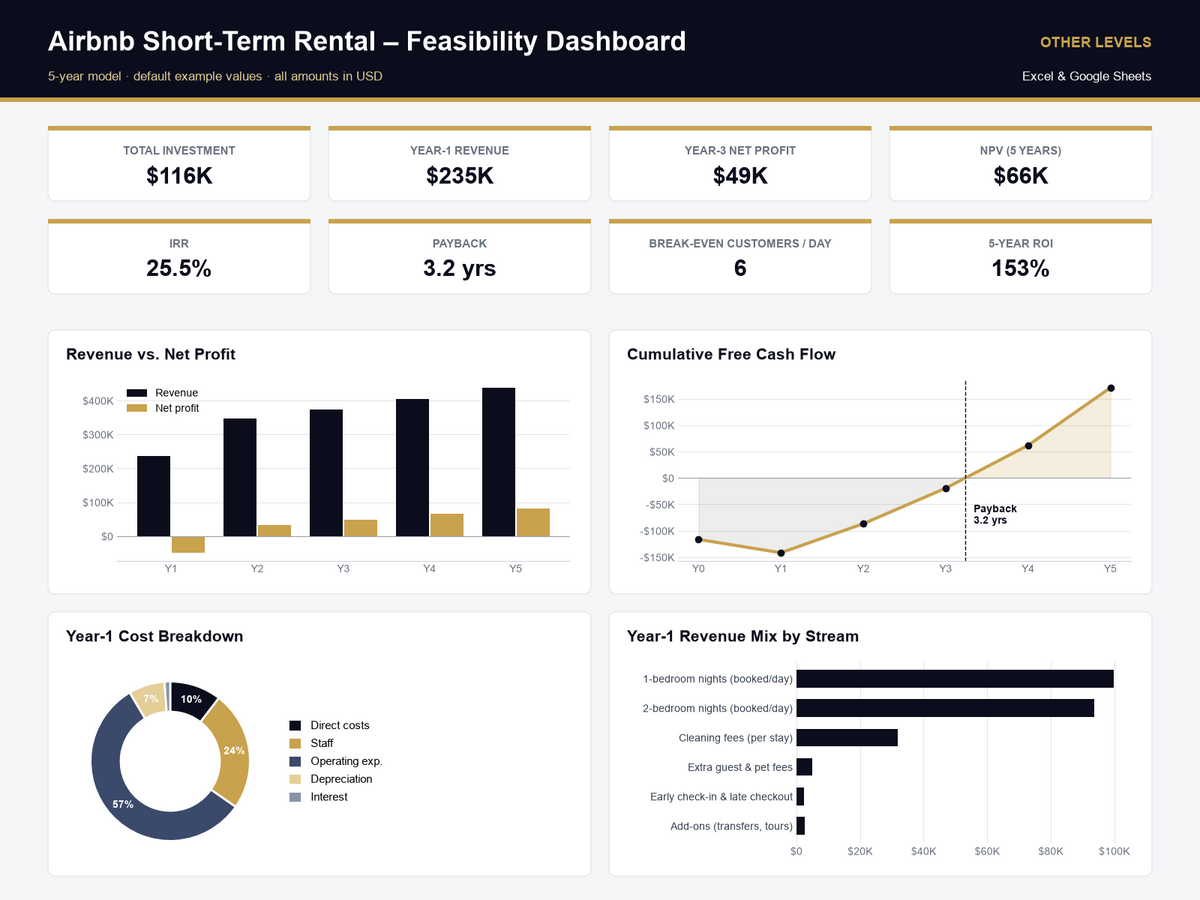
Task: Click the IRR 25.5% value
Action: [179, 269]
